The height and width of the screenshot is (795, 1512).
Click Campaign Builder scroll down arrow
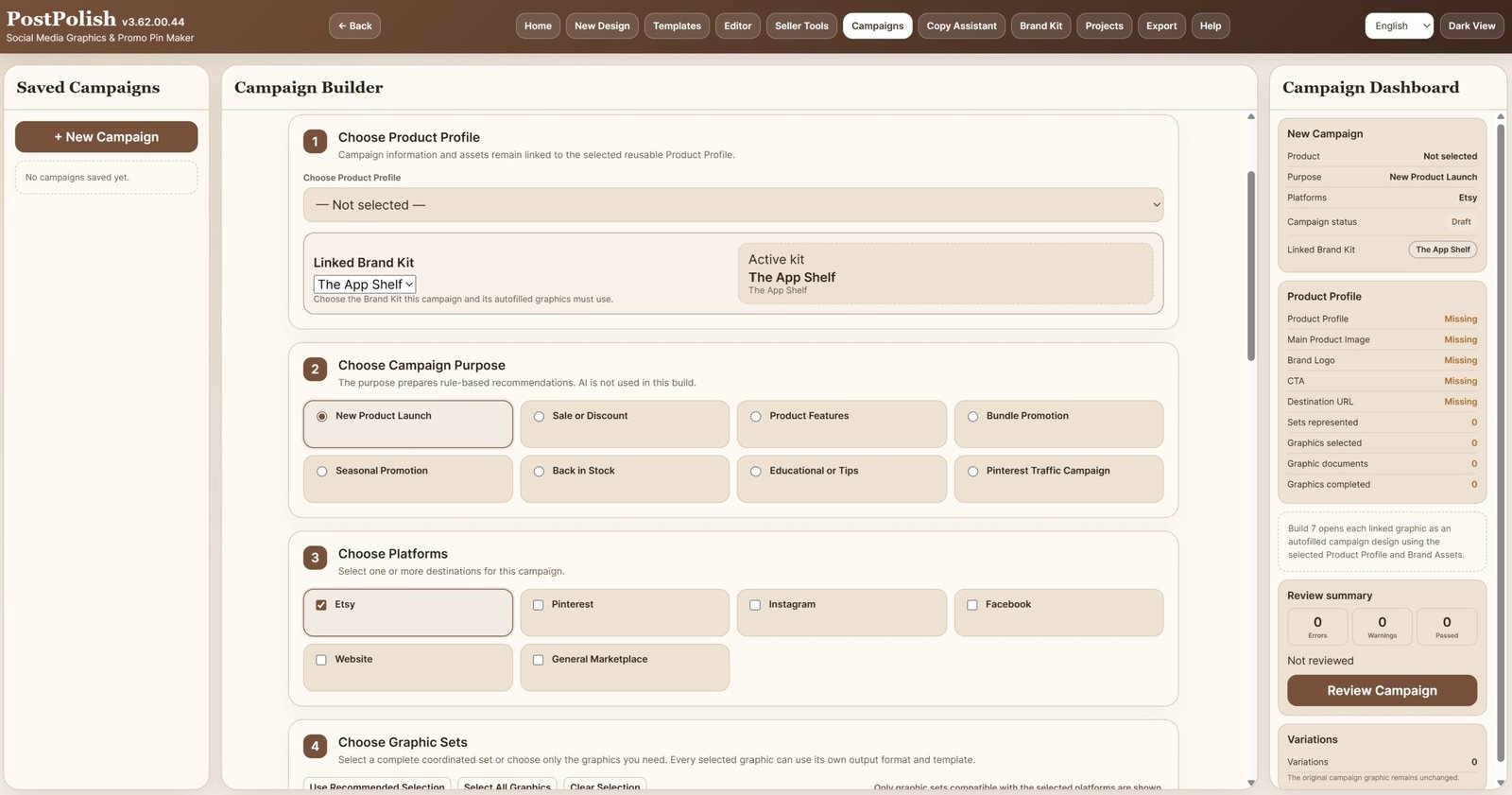[x=1251, y=783]
